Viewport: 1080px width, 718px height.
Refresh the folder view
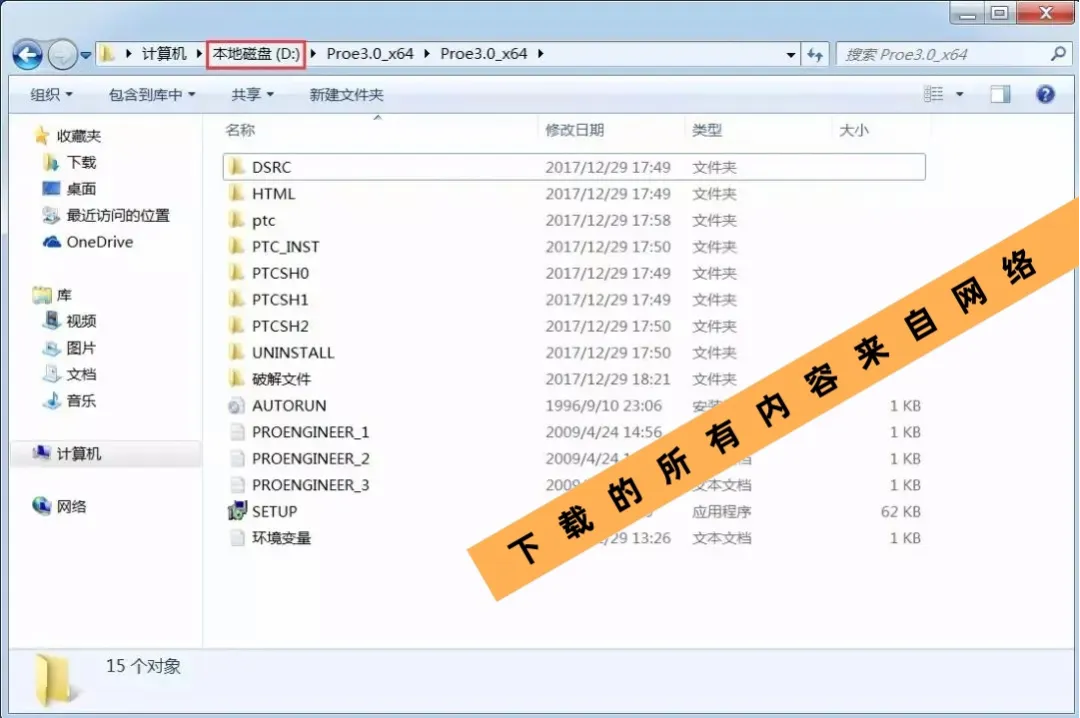(815, 54)
